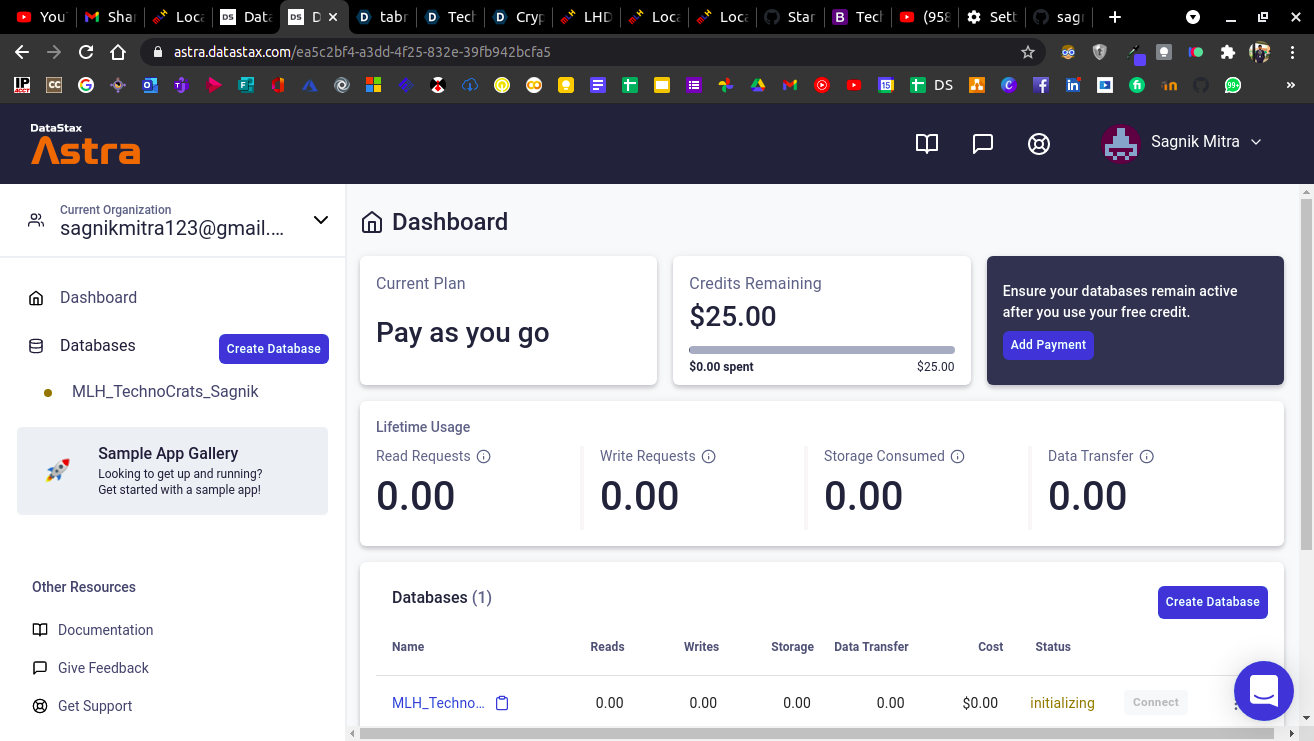
Task: Open the MLH_Techno... database link
Action: 438,703
